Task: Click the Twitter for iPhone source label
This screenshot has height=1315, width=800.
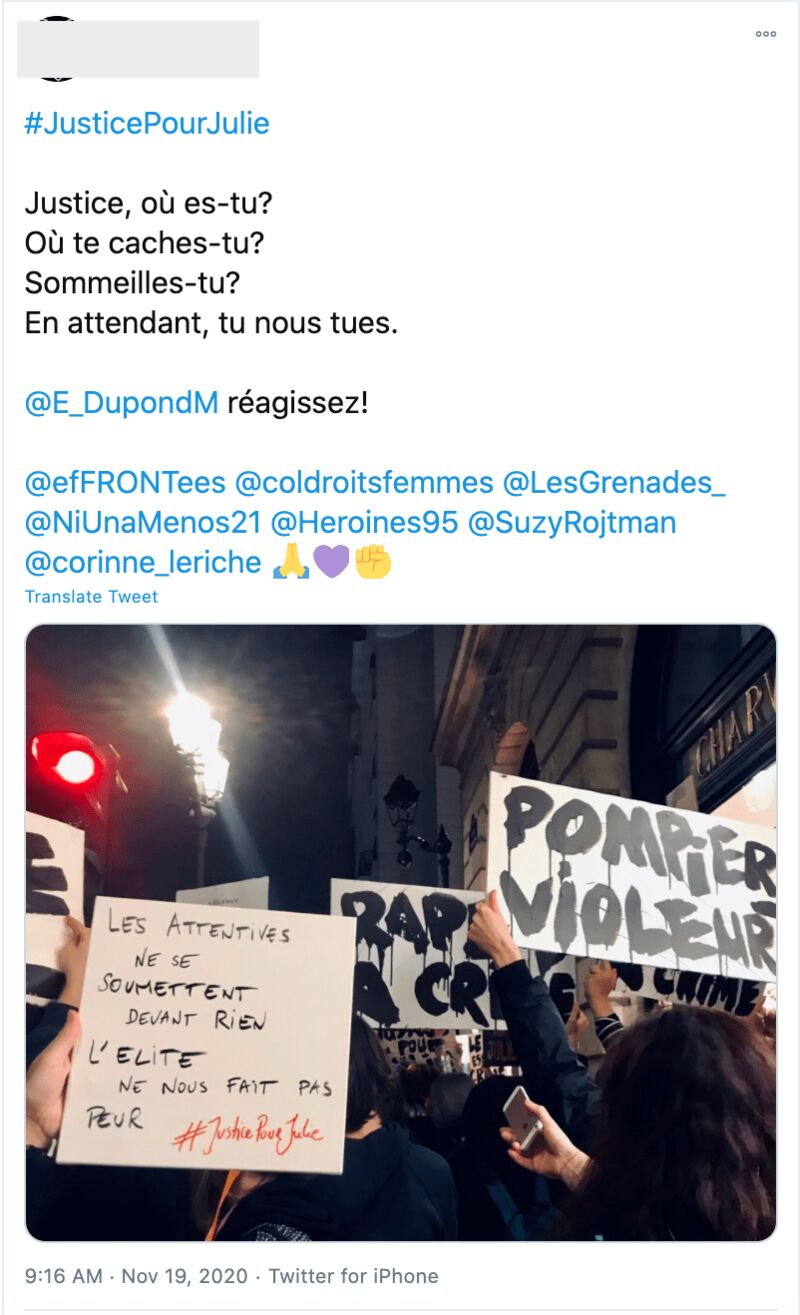Action: [x=354, y=1276]
